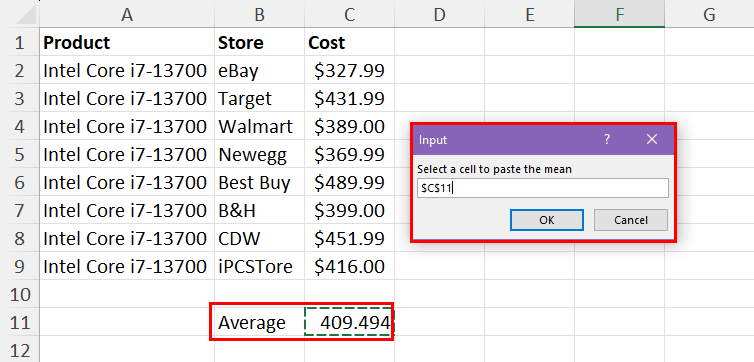Select row 6 header
This screenshot has width=754, height=362.
[x=20, y=182]
